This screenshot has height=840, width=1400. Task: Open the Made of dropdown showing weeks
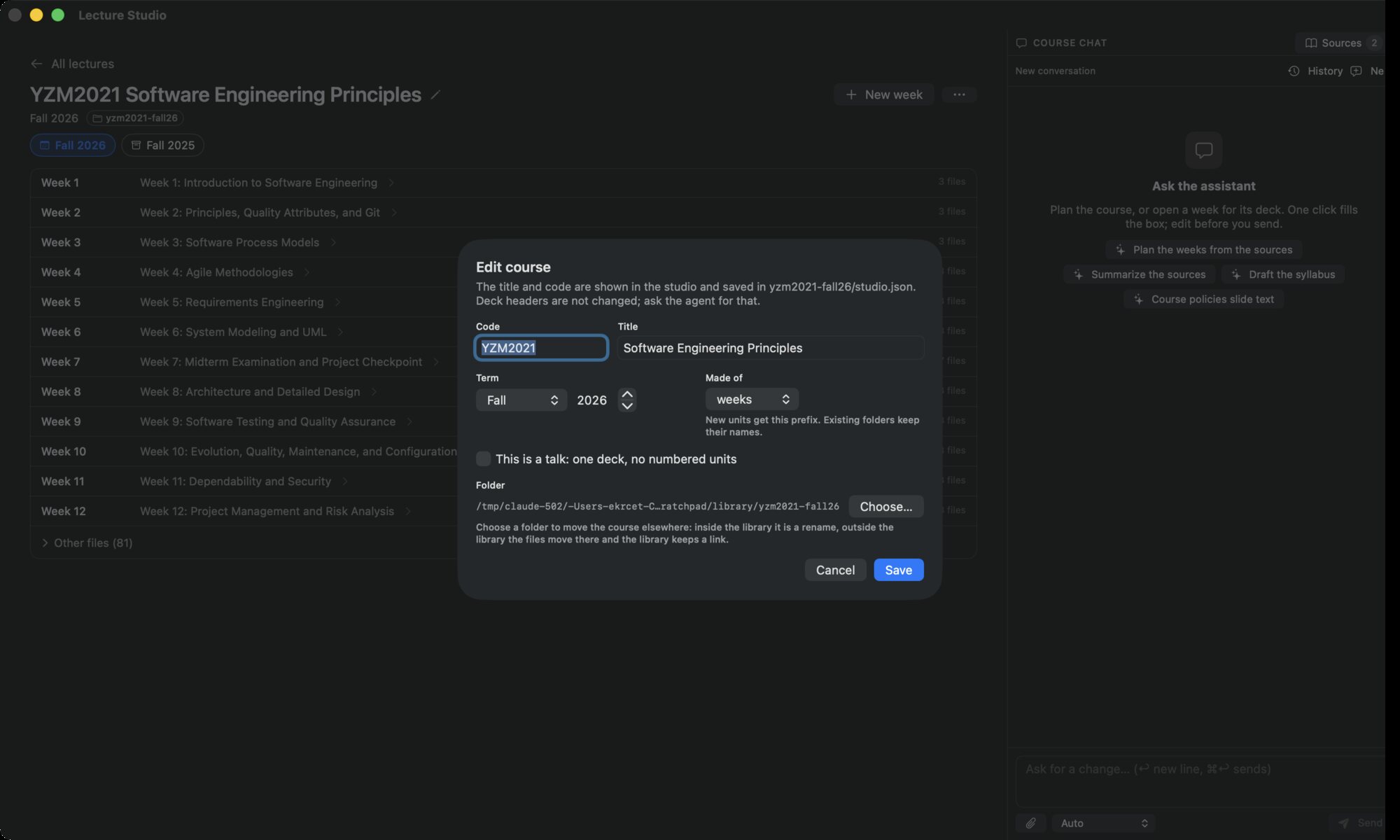point(752,399)
